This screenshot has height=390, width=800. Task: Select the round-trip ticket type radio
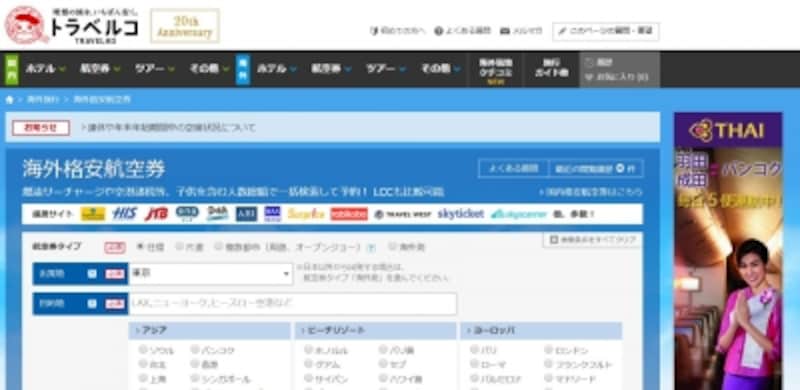140,247
